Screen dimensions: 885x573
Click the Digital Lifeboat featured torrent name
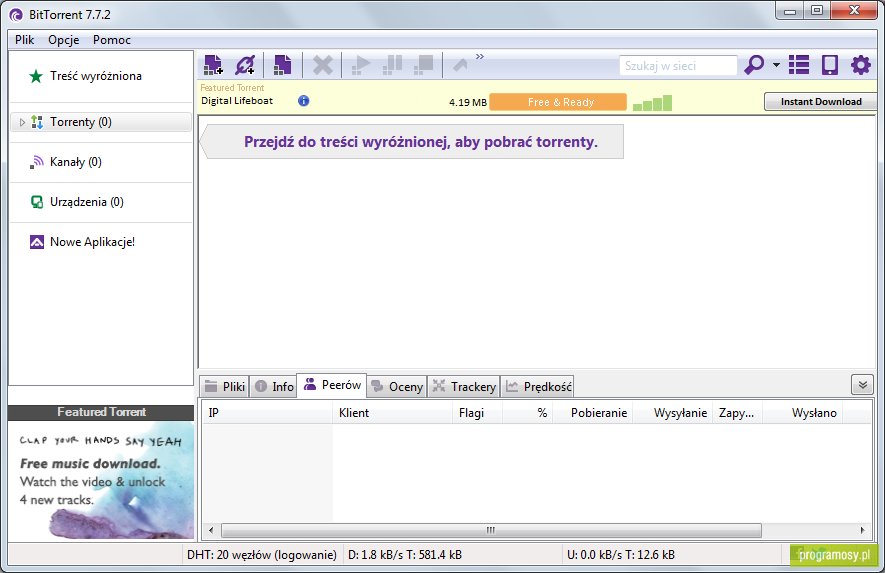237,100
